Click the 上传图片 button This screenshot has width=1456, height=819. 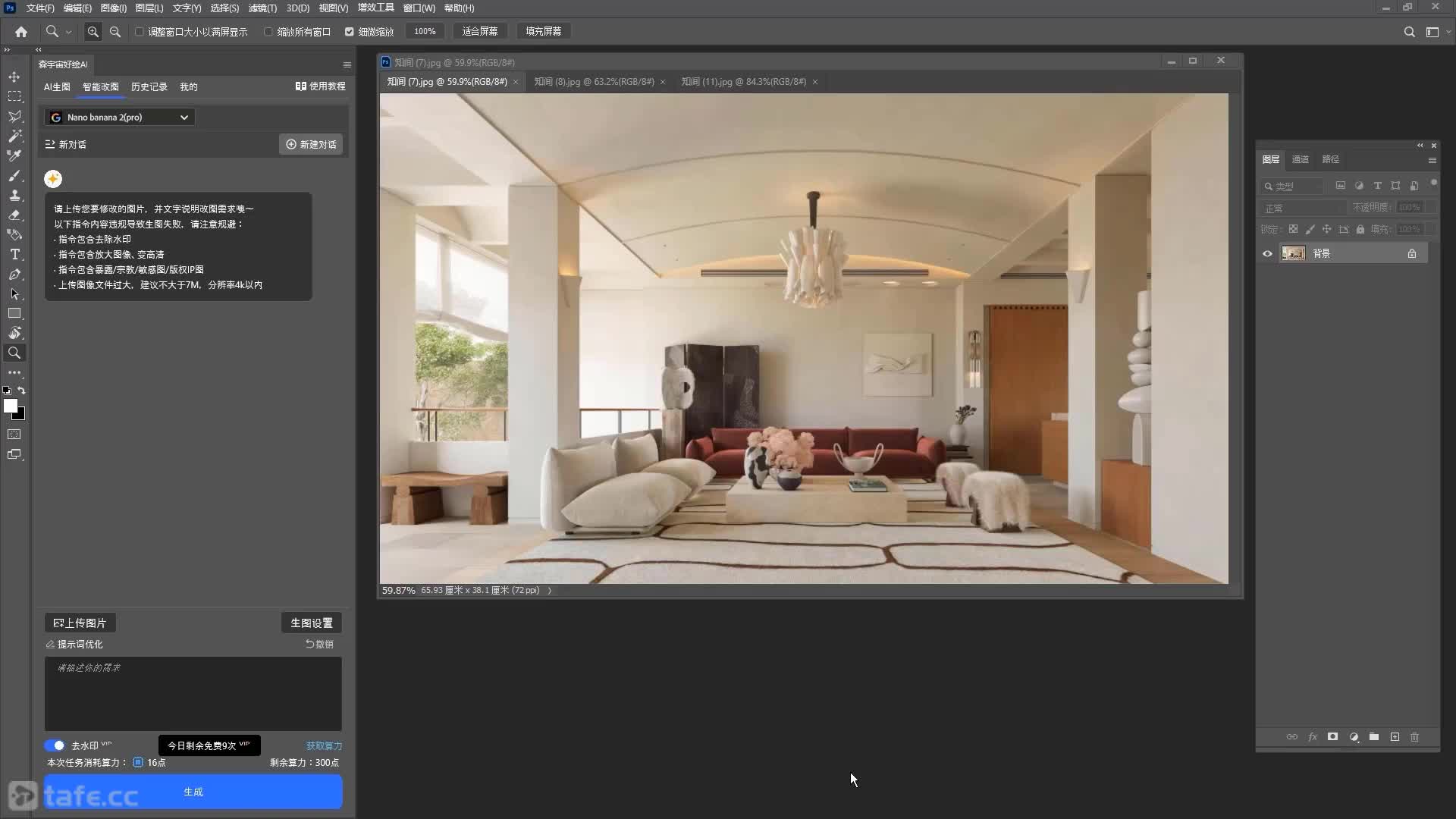[x=80, y=623]
